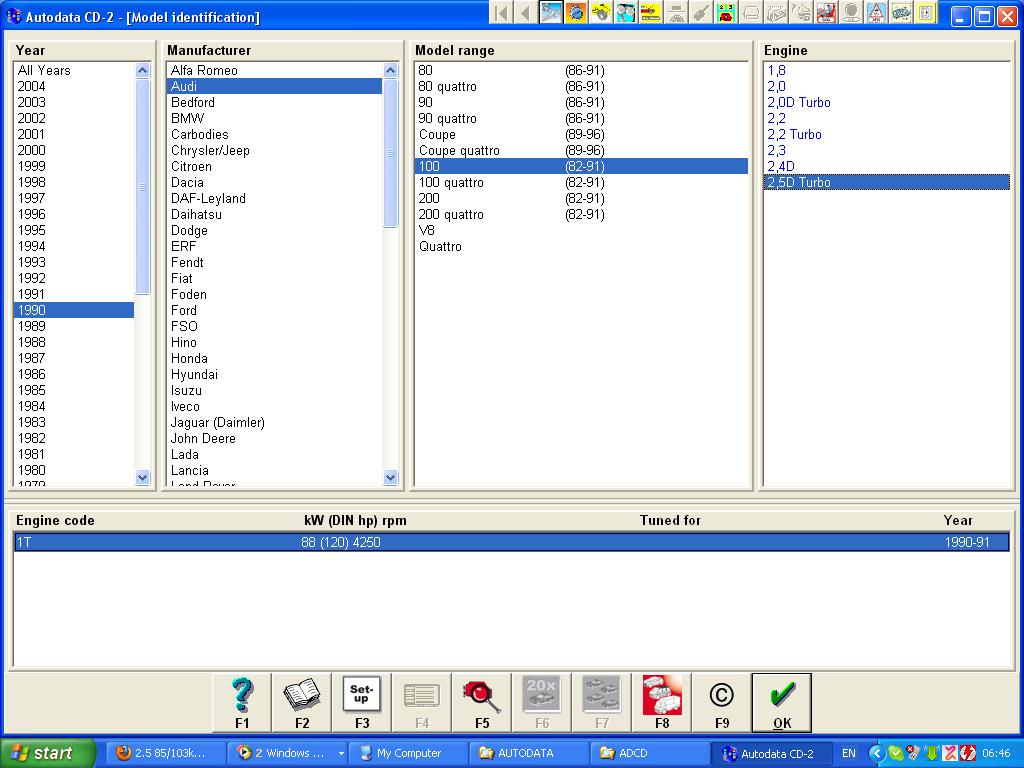Click the warning triangle toolbar icon
The width and height of the screenshot is (1024, 768).
876,13
